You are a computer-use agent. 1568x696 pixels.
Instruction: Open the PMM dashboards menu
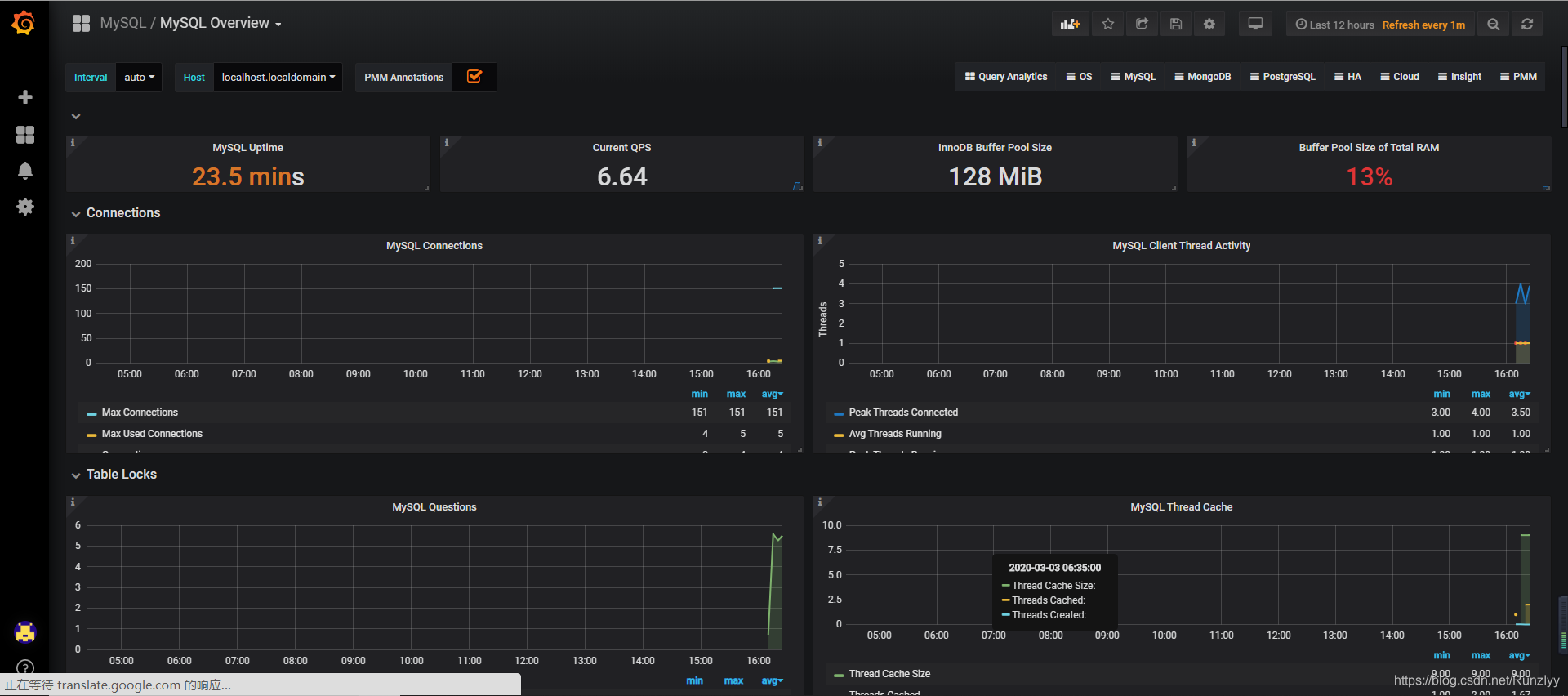(x=1519, y=77)
